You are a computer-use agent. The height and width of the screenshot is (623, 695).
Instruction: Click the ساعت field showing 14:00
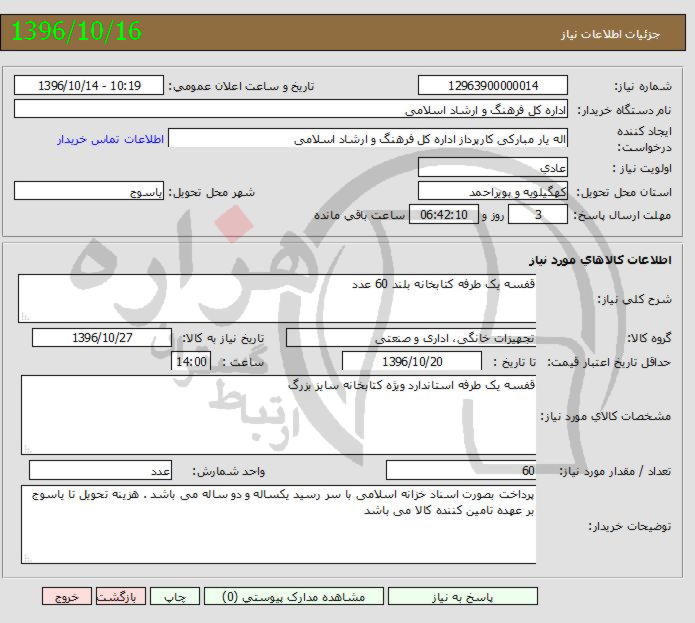[x=191, y=362]
